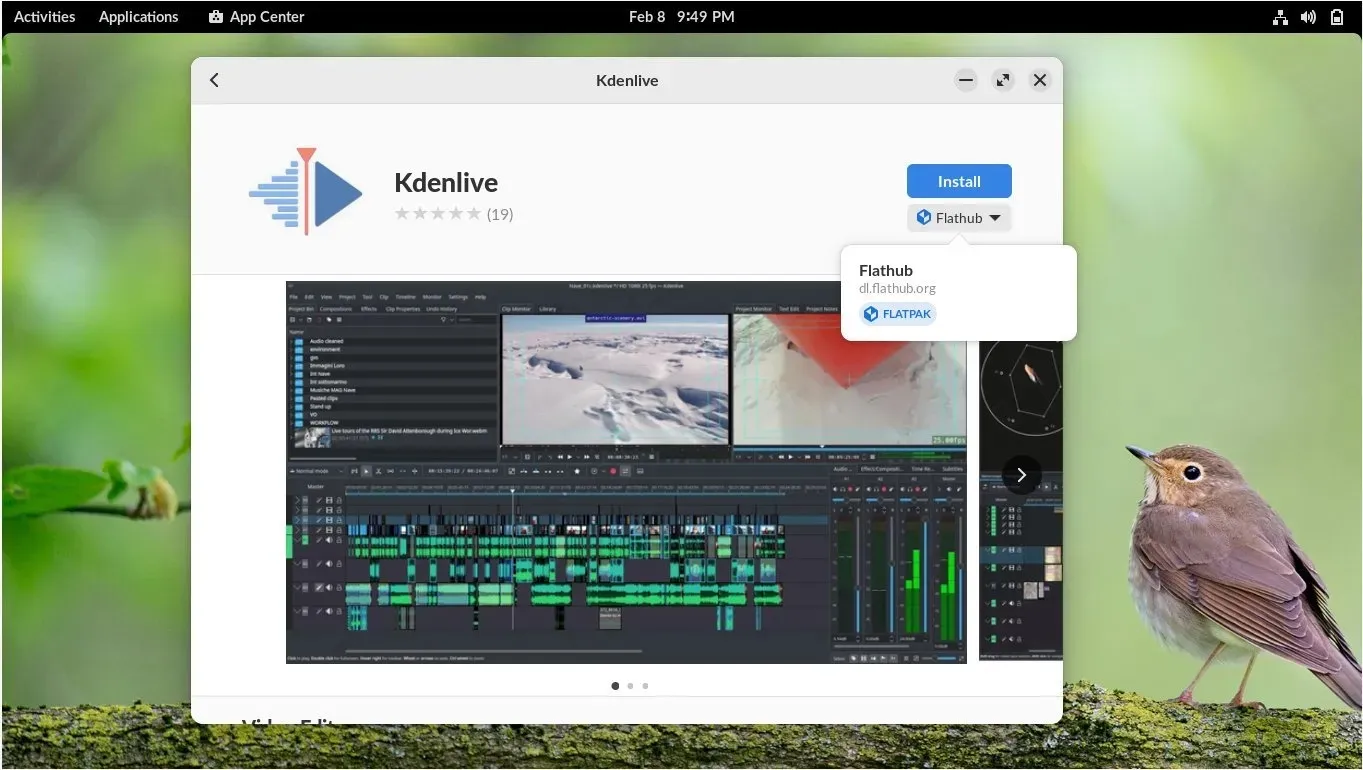Click the back arrow in the Kdenlive header
1363x770 pixels.
click(x=214, y=80)
